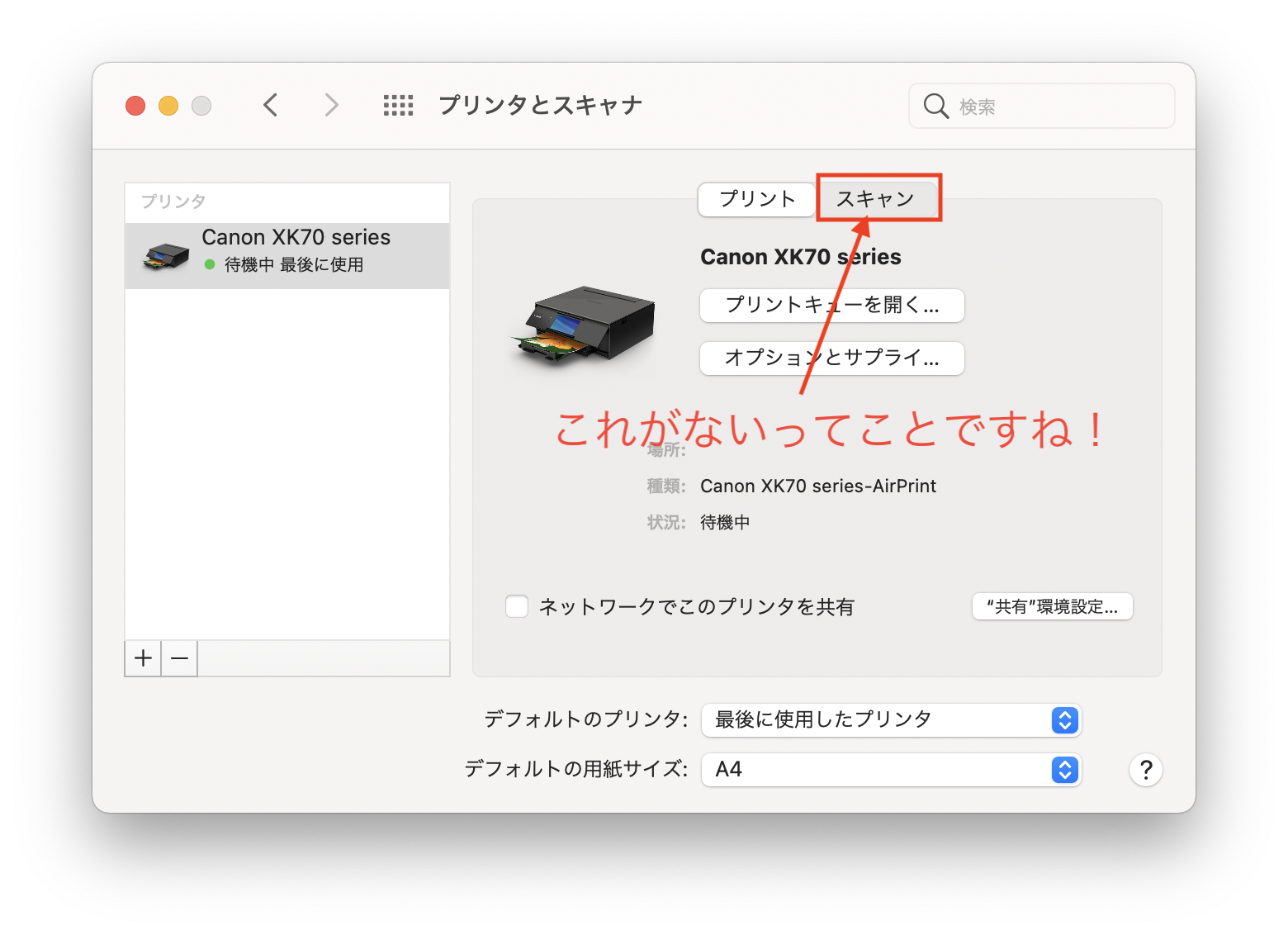1288x935 pixels.
Task: Click the 検索 search field
Action: (x=1042, y=106)
